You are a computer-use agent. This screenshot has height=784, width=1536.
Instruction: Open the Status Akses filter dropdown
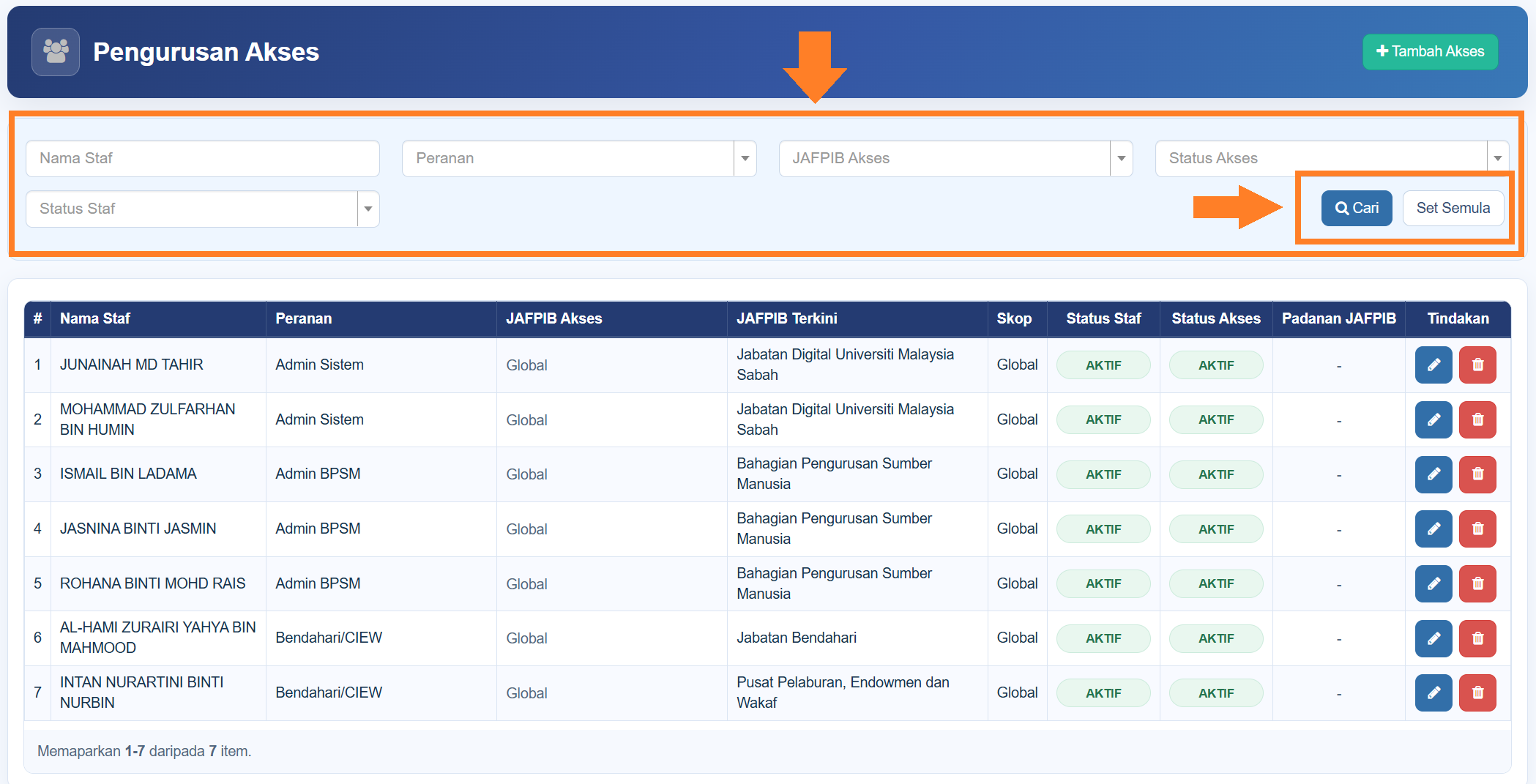[x=1332, y=158]
